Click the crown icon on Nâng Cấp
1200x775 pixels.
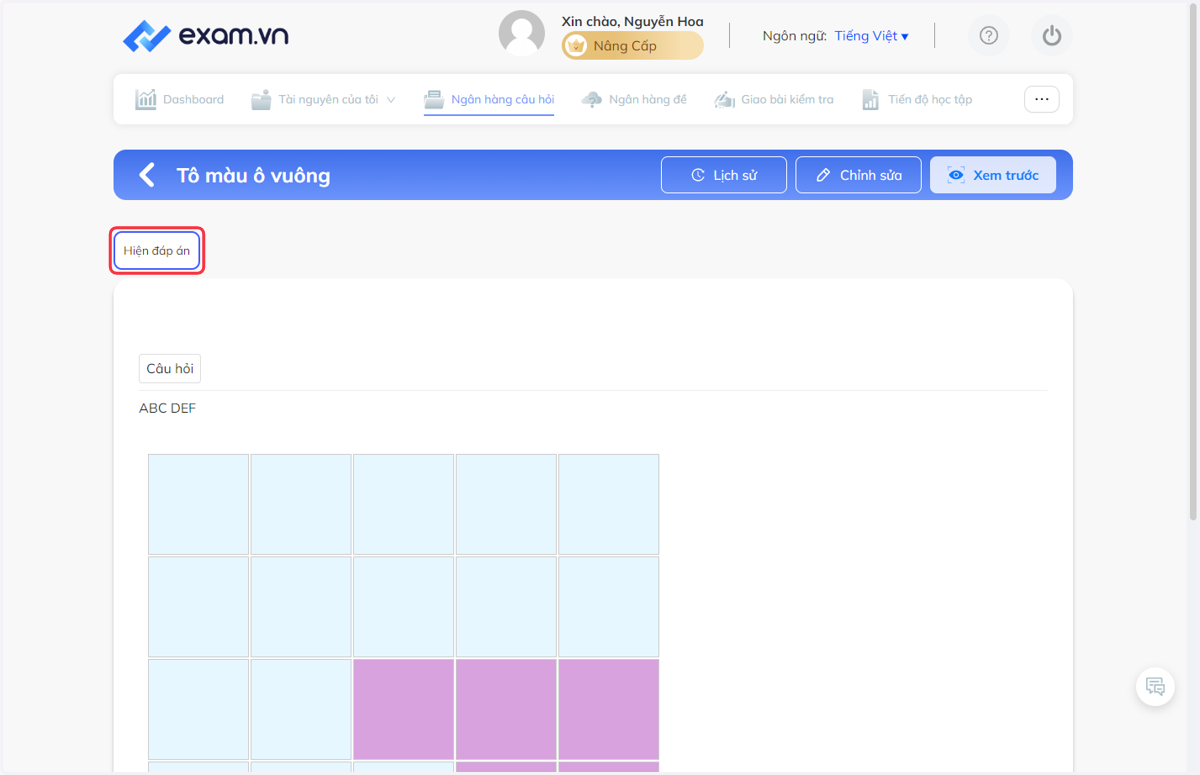point(576,46)
